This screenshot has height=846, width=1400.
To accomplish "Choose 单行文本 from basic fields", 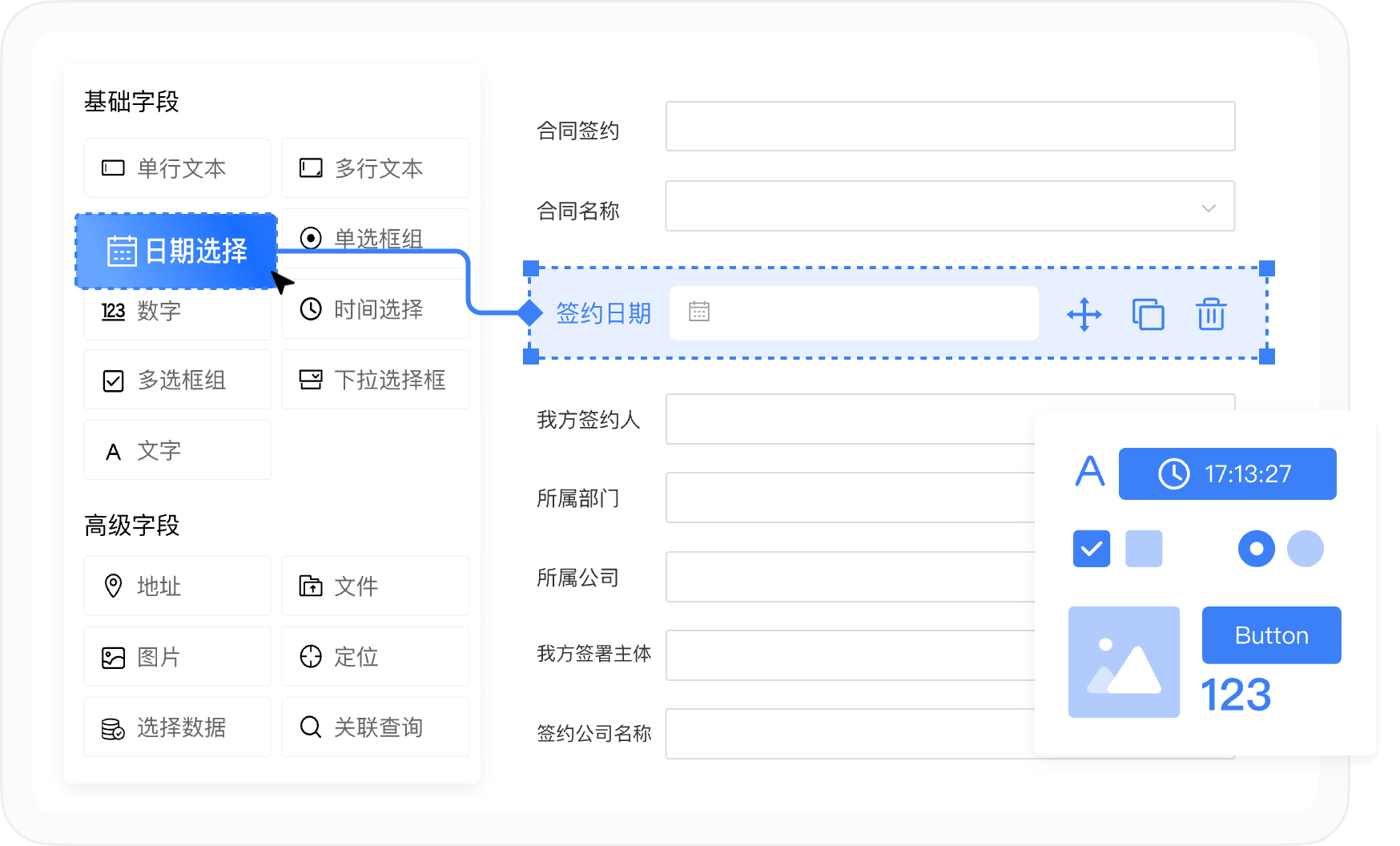I will (x=177, y=168).
